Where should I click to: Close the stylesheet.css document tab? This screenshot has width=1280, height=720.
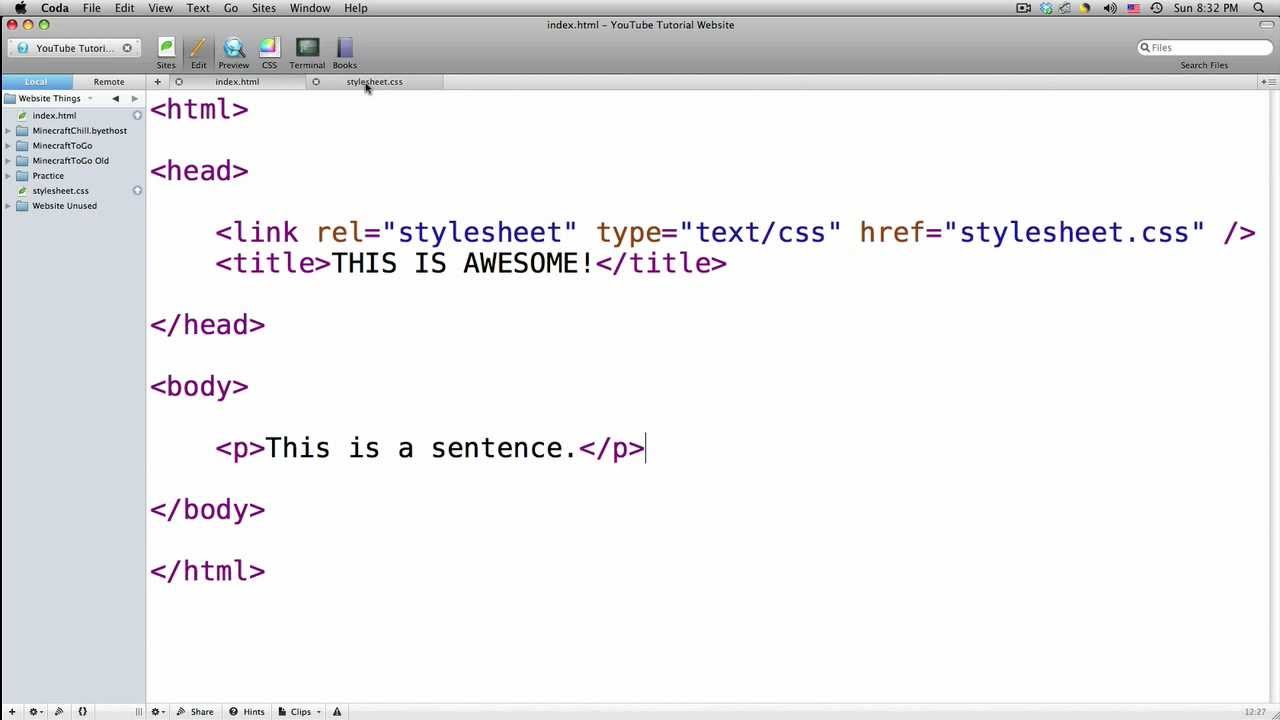(x=316, y=82)
